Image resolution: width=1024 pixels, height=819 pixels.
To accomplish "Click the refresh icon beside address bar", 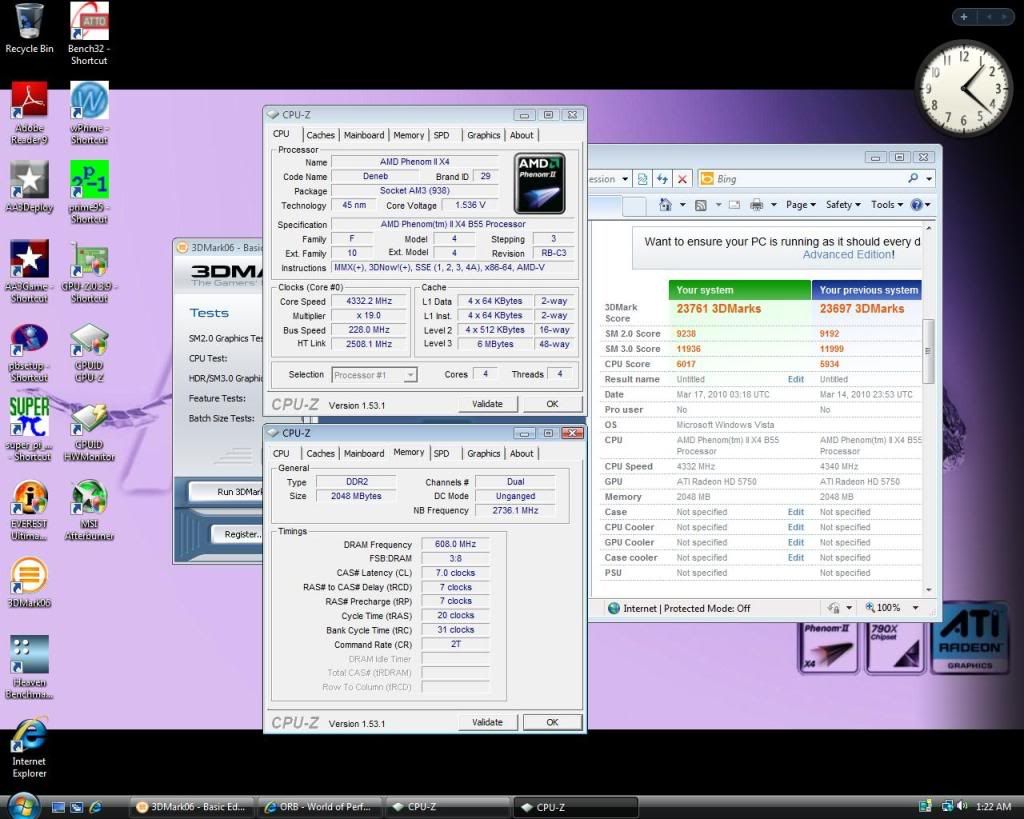I will [x=662, y=179].
